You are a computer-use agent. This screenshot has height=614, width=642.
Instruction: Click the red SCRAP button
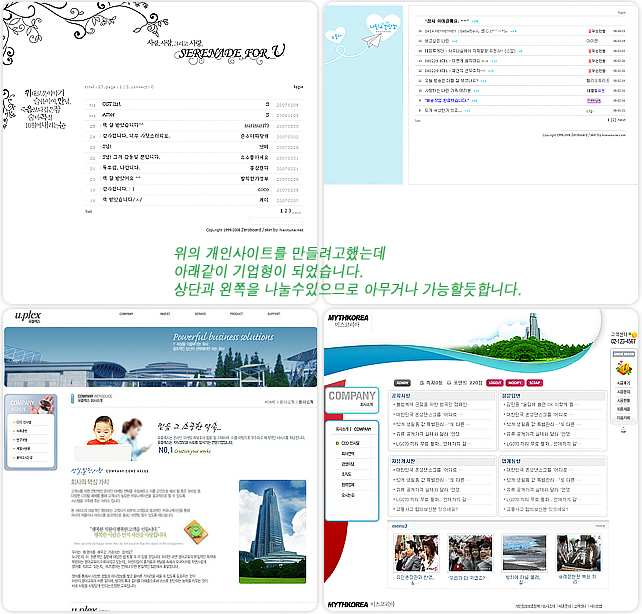point(535,382)
